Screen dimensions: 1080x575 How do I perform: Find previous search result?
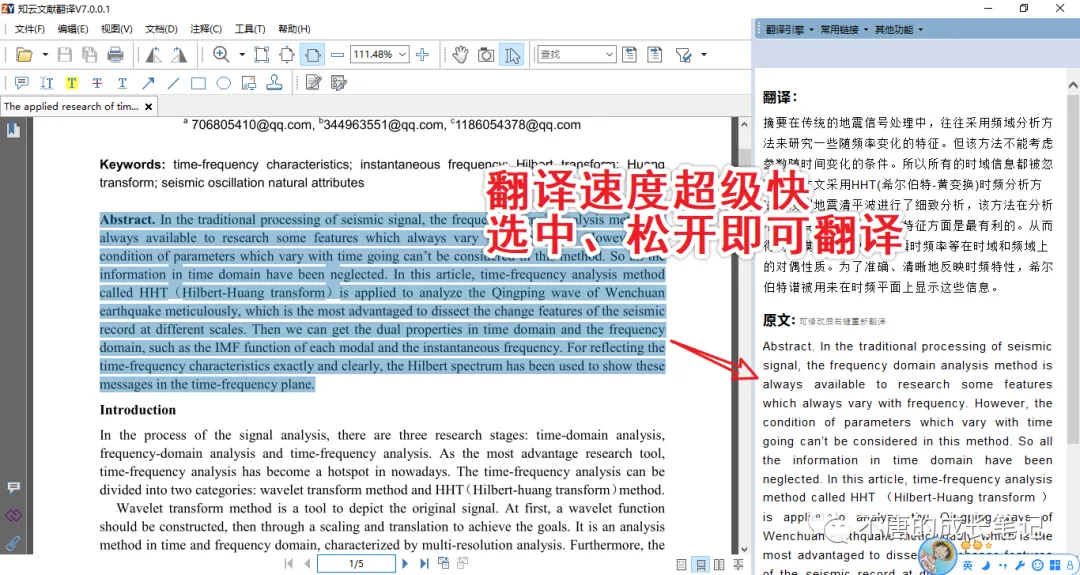630,54
